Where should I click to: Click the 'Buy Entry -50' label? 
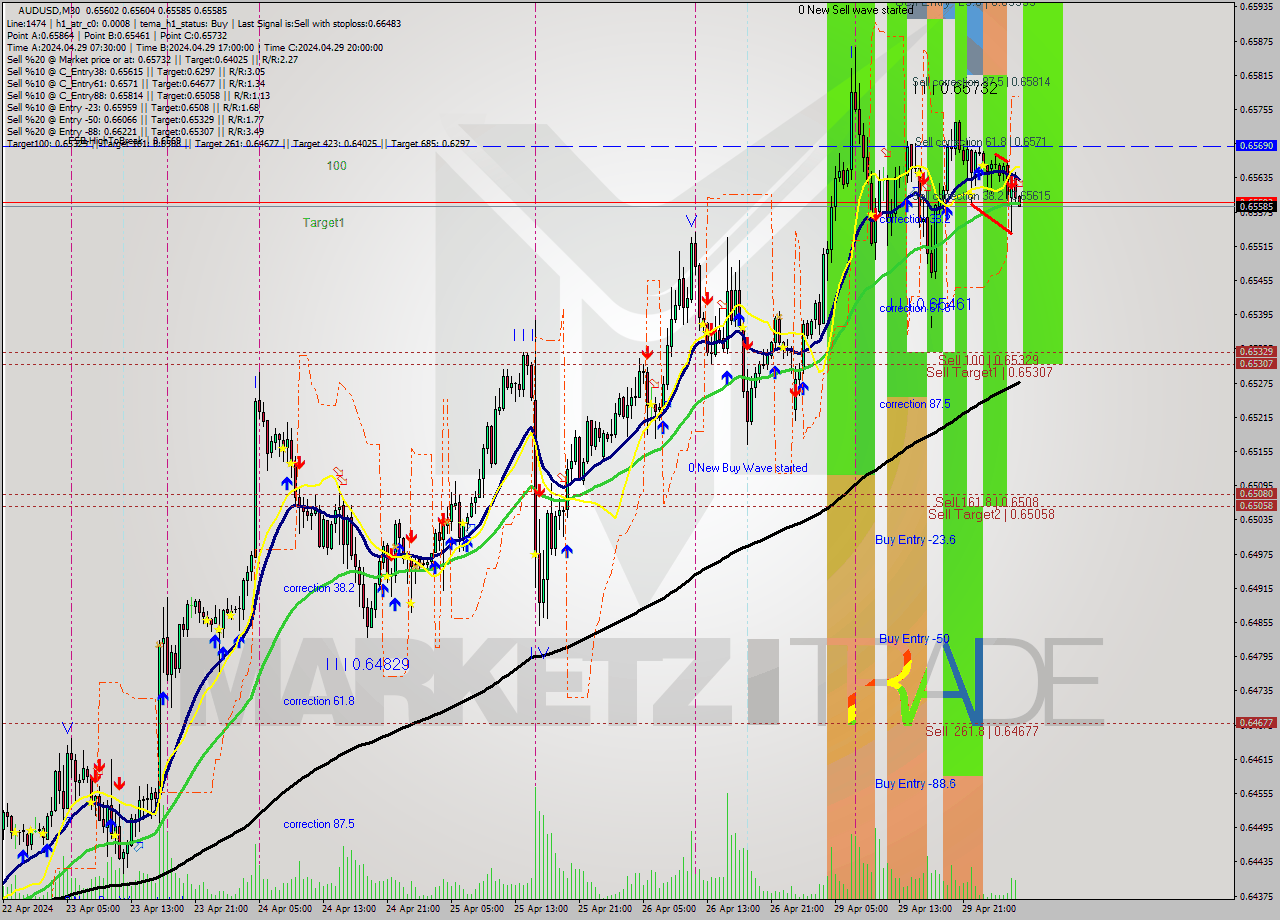click(914, 638)
